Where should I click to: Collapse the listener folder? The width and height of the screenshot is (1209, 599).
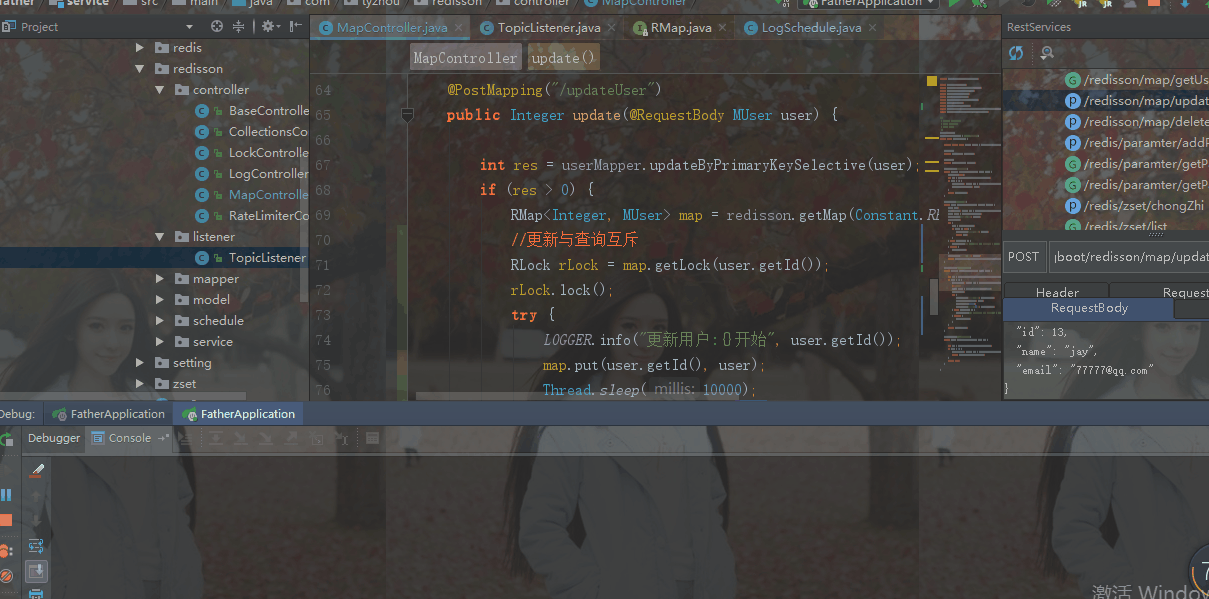(159, 237)
